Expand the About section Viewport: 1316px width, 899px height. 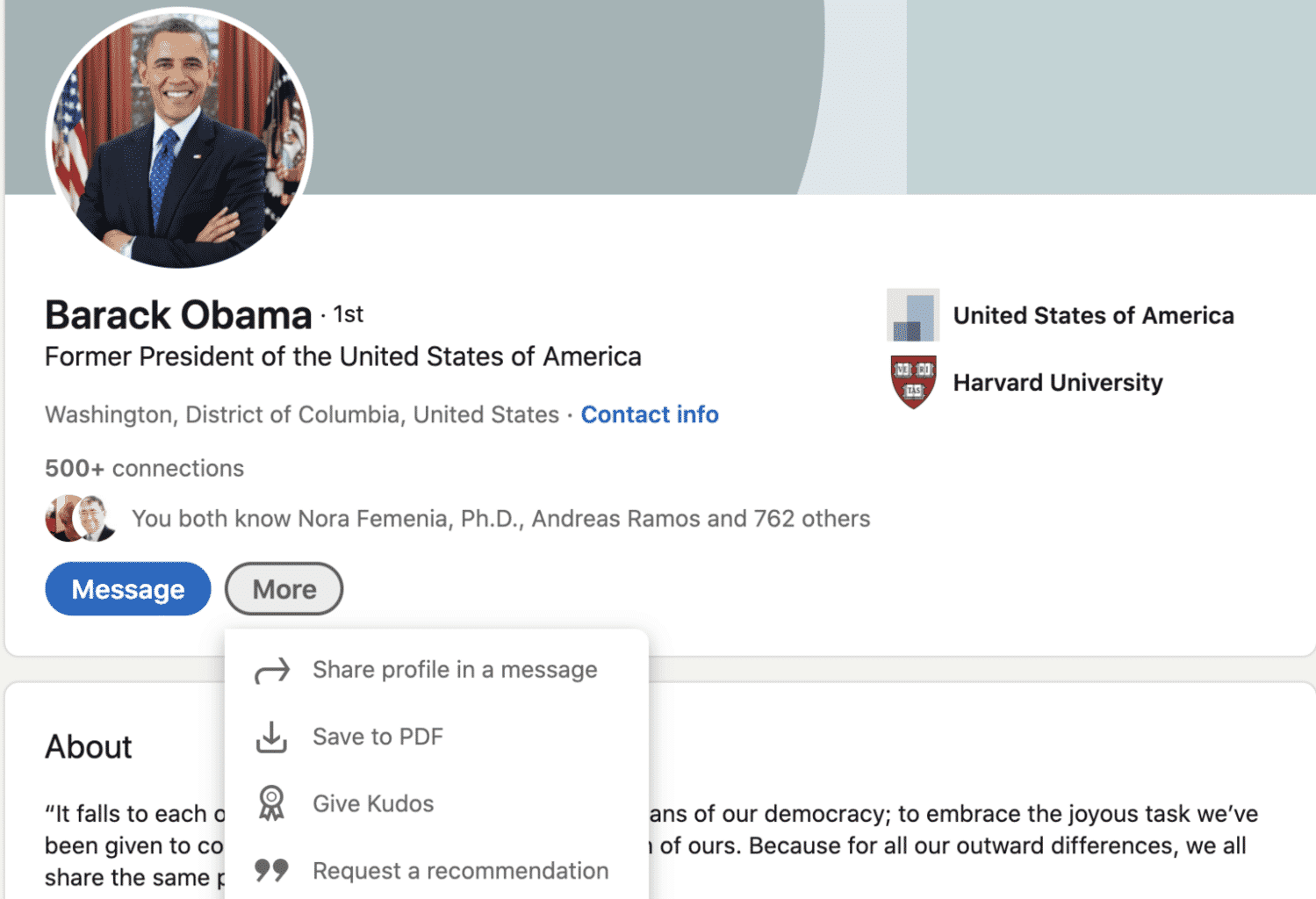pyautogui.click(x=88, y=746)
